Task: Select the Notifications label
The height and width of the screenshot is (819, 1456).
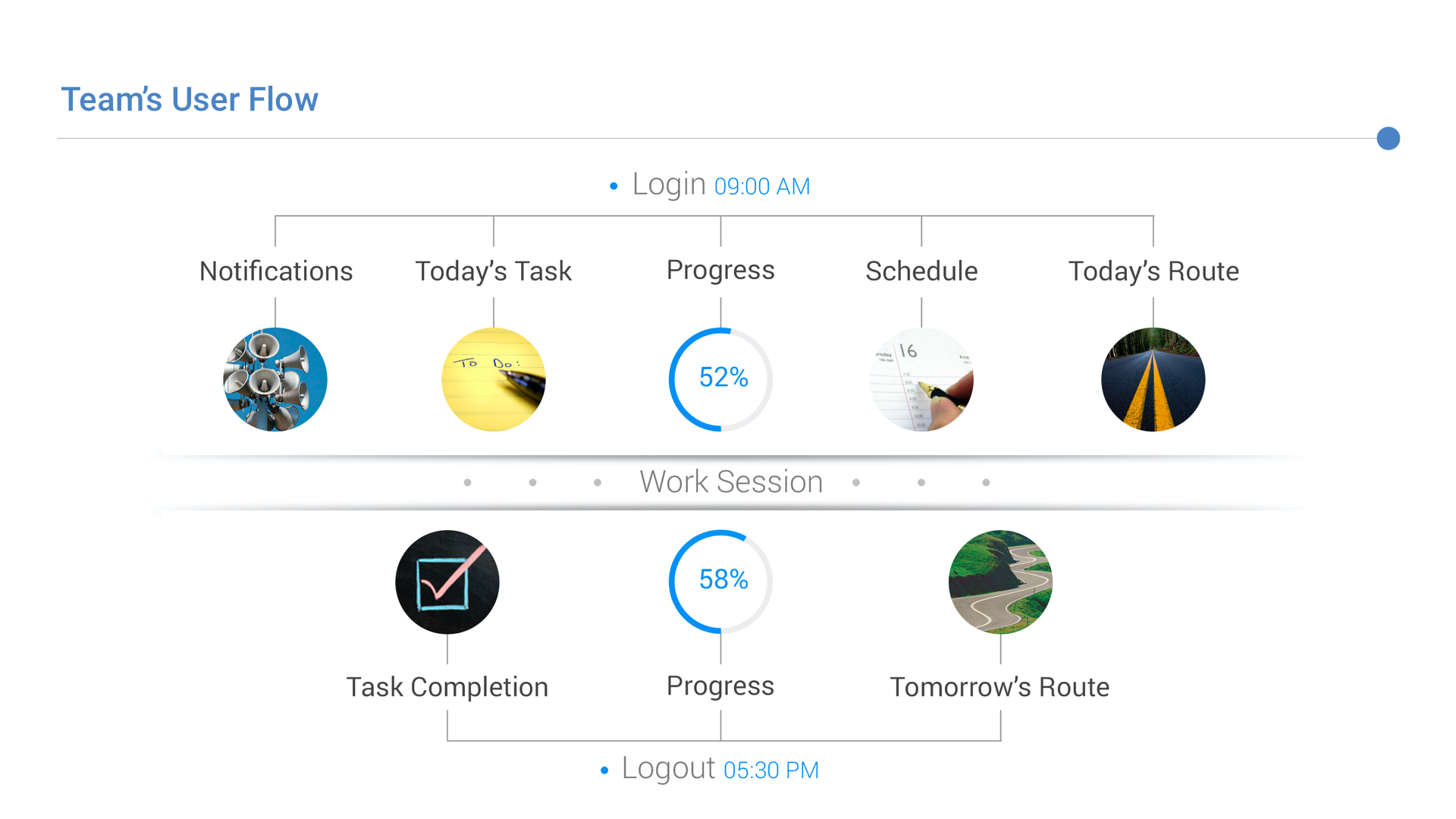Action: click(x=276, y=271)
